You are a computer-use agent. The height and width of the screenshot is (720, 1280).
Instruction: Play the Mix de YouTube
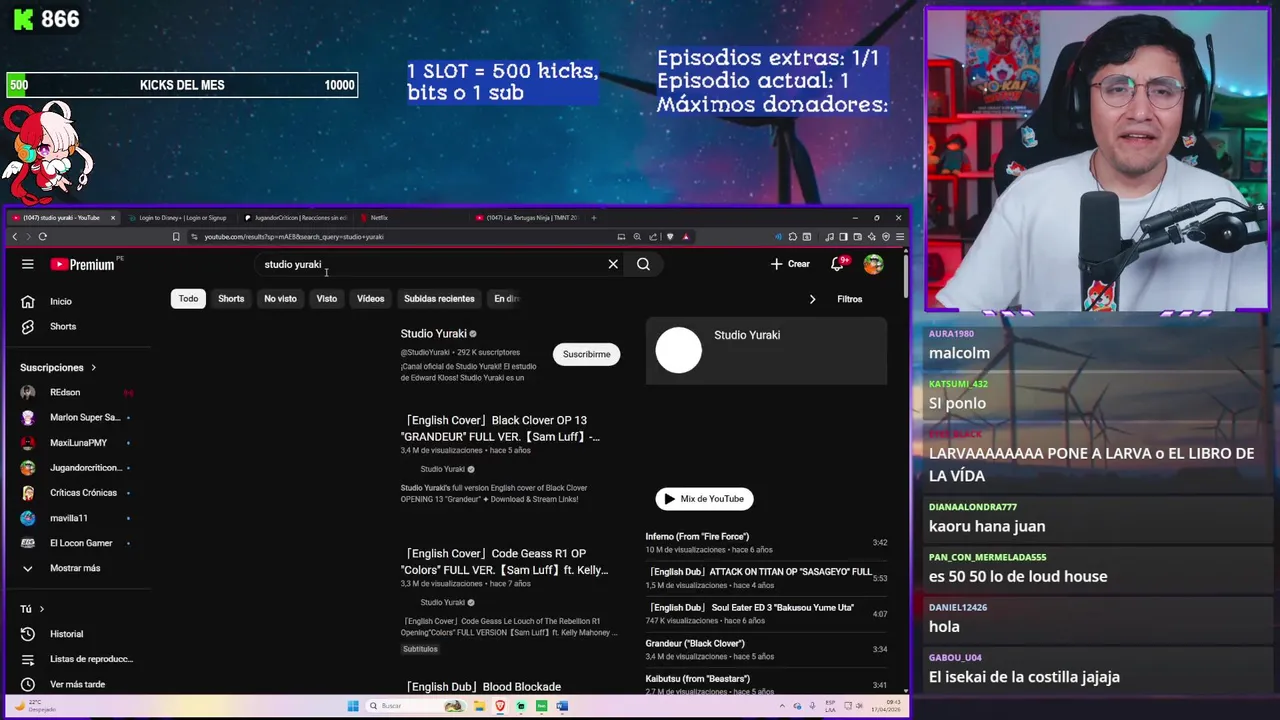[705, 499]
